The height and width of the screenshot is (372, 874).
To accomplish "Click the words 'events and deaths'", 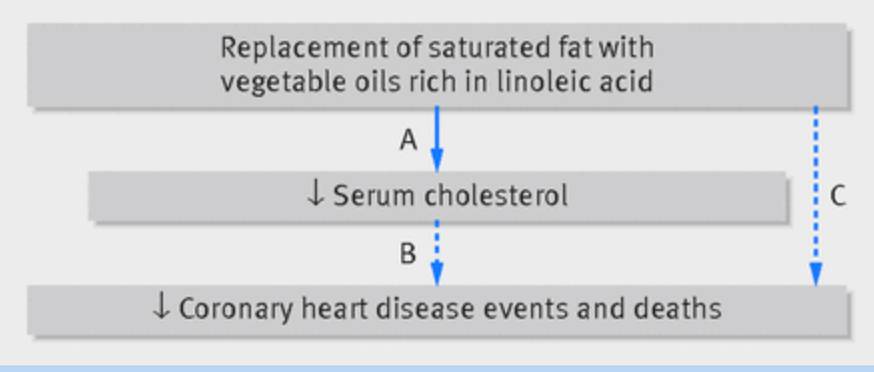I will tap(602, 308).
